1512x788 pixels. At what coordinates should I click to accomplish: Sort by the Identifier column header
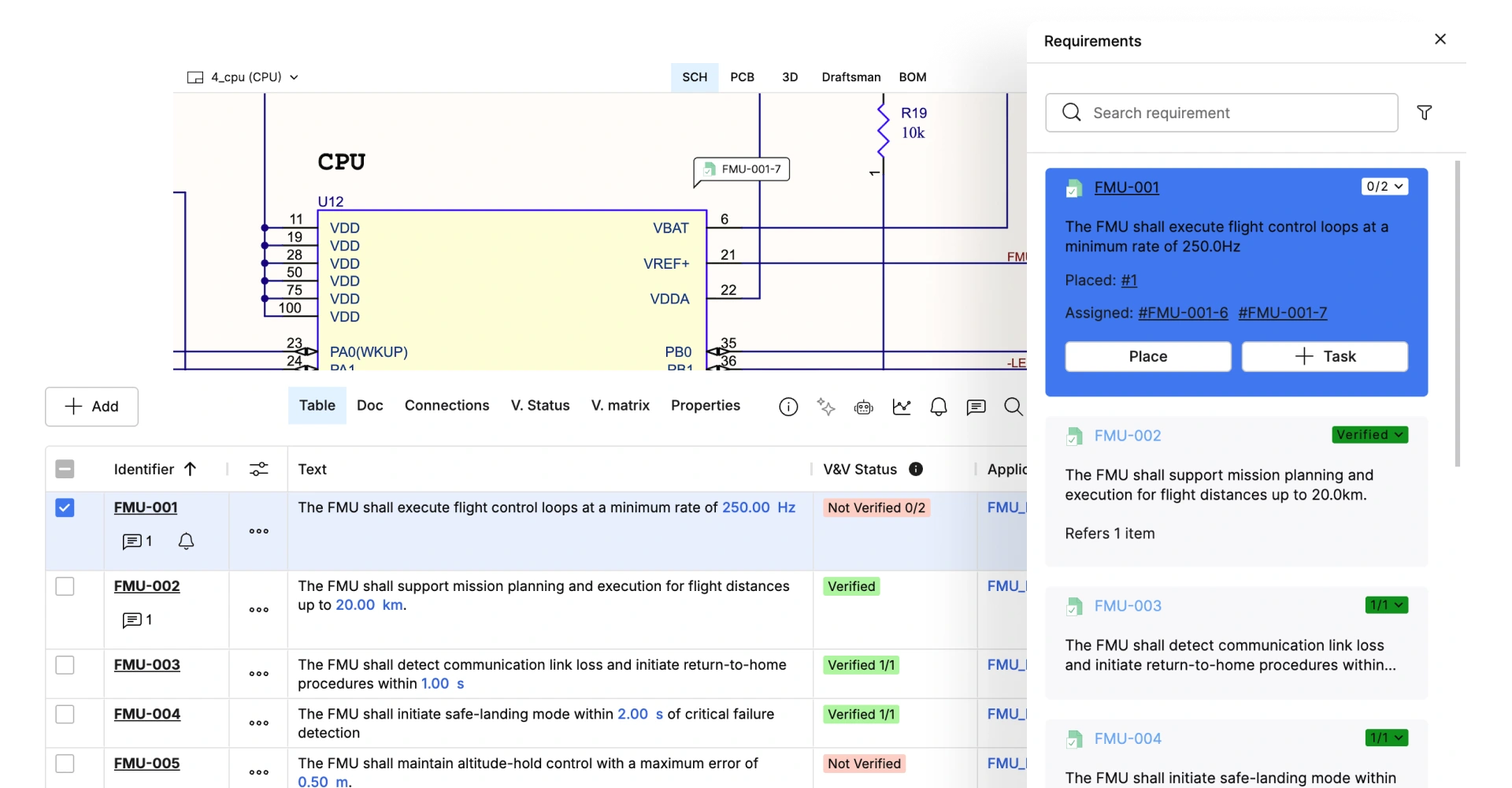pos(155,469)
